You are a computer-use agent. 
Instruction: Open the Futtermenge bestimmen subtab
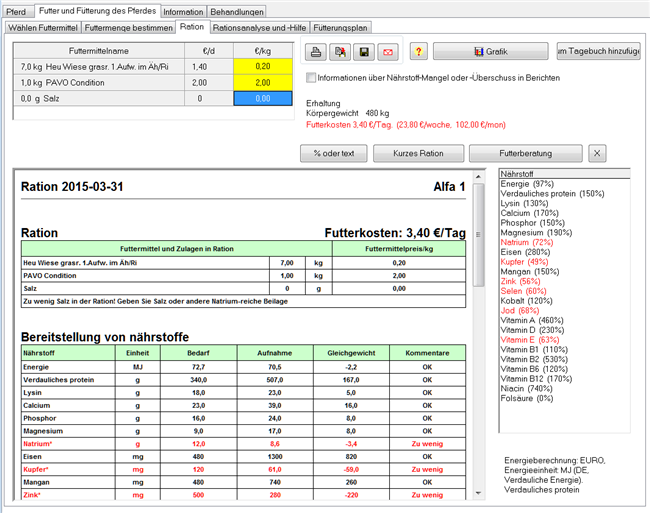pos(129,28)
